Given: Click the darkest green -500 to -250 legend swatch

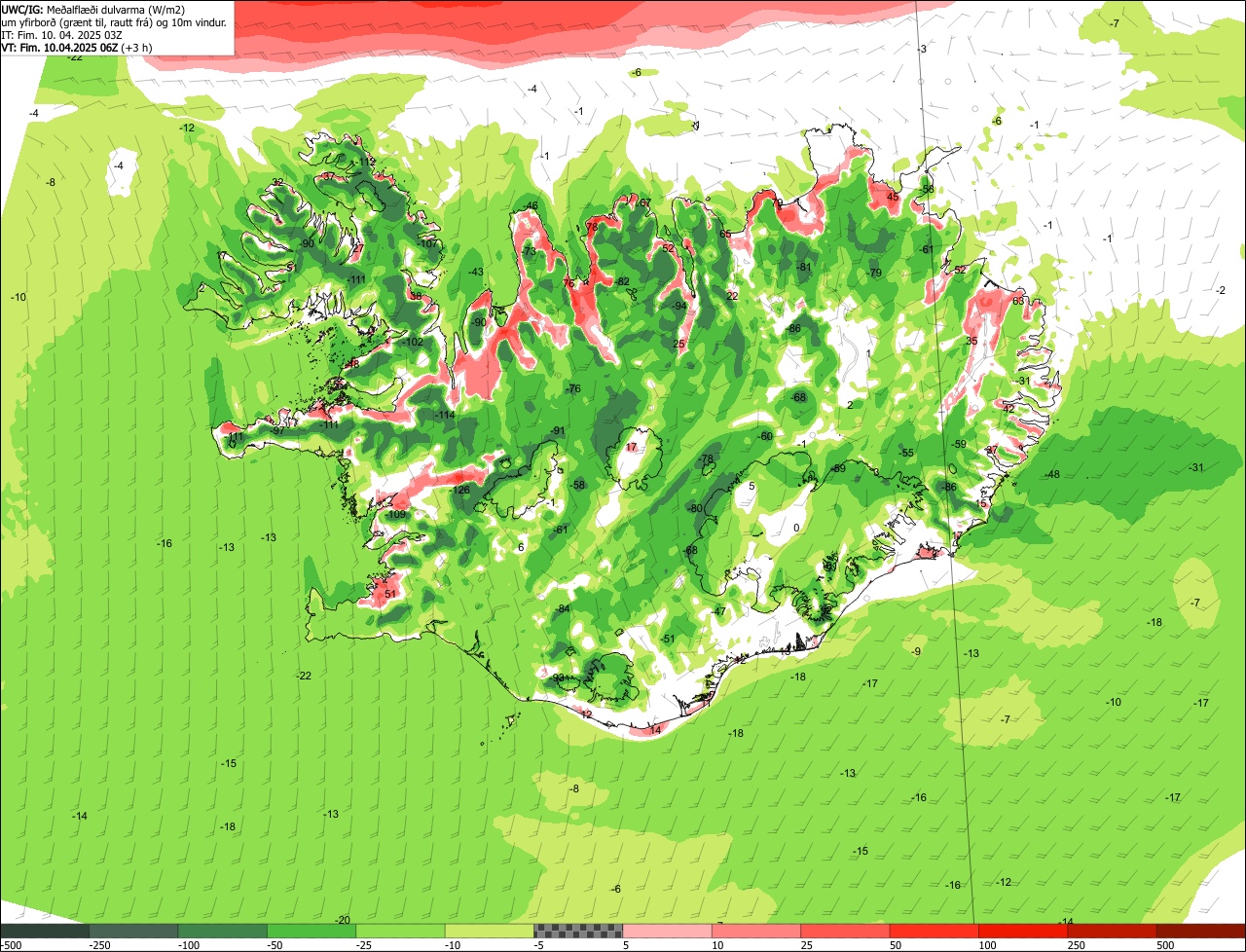Looking at the screenshot, I should coord(45,931).
